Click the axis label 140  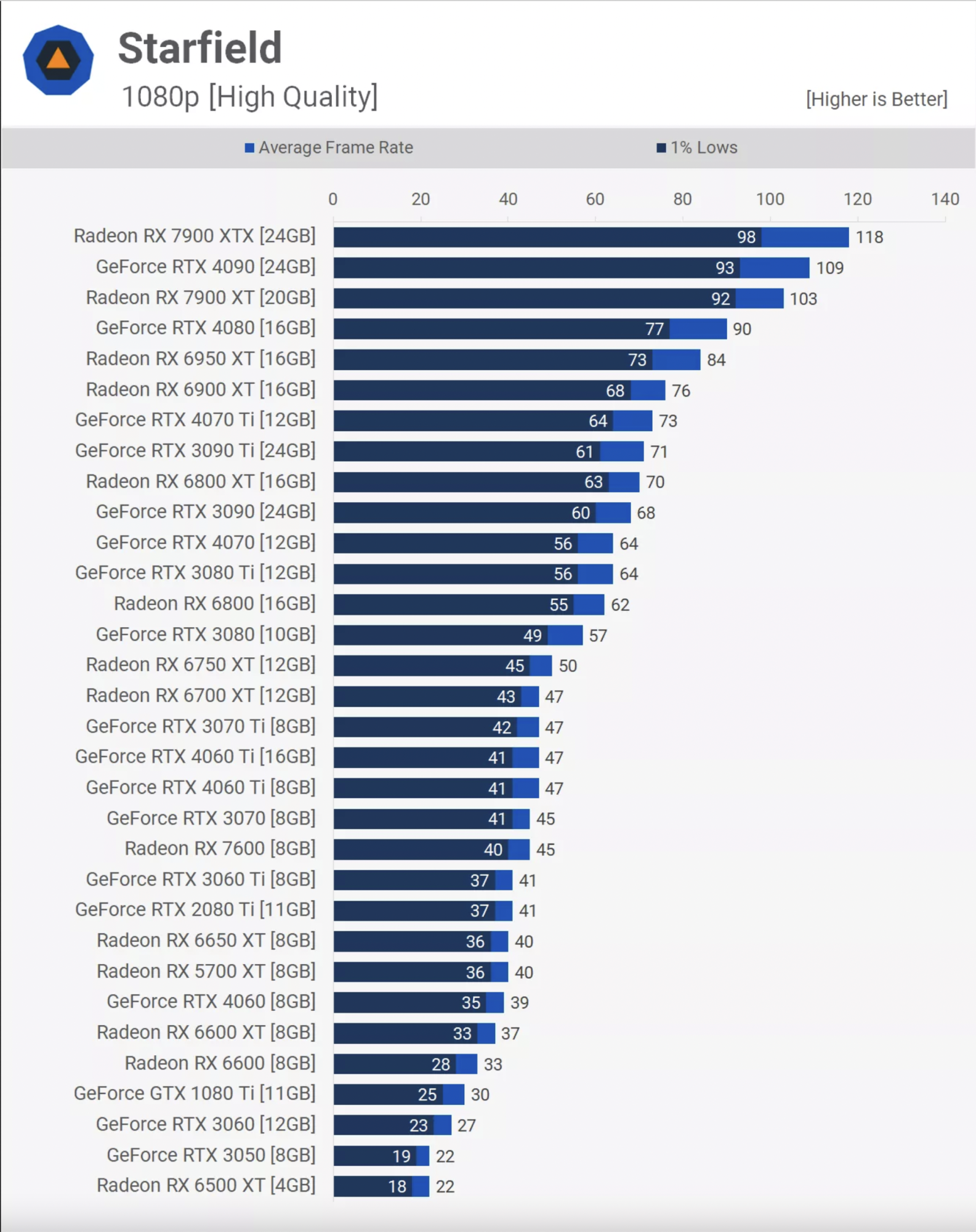pos(945,199)
